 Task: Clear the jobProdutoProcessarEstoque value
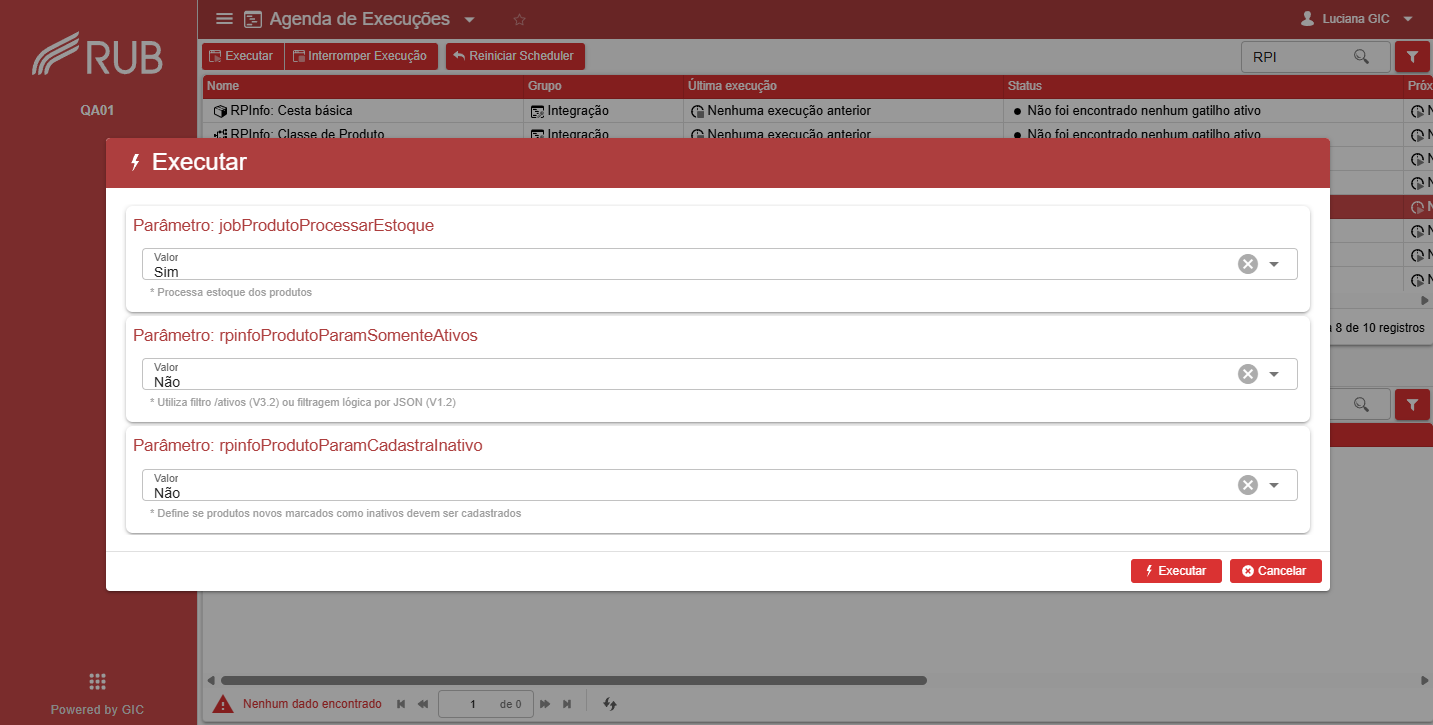[1247, 264]
